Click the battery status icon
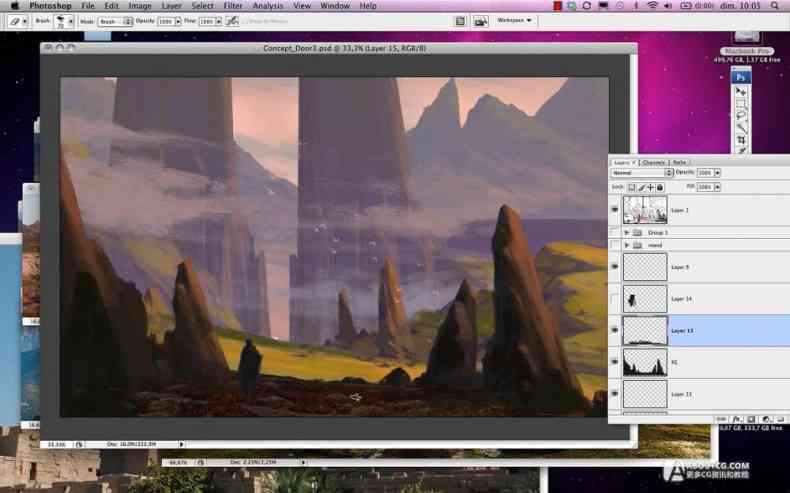 [x=686, y=6]
